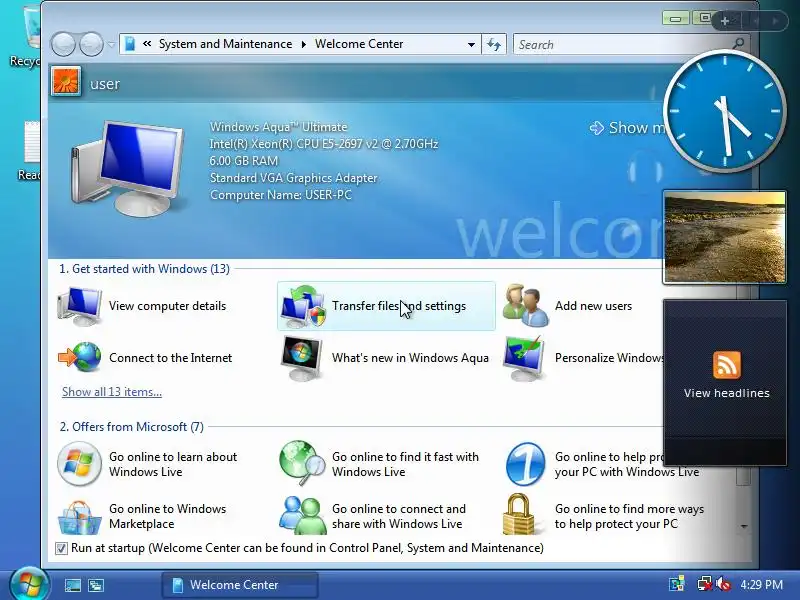This screenshot has height=600, width=800.
Task: Click the search magnifier icon
Action: point(738,44)
